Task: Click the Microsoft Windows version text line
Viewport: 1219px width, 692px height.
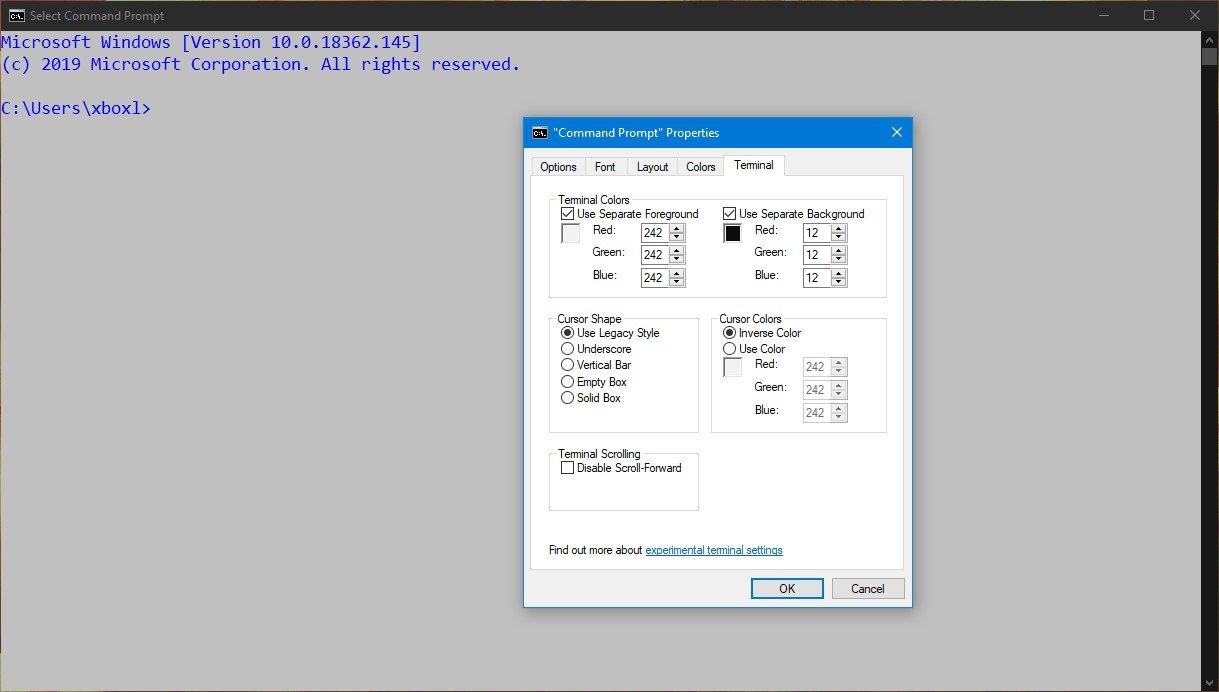Action: coord(211,42)
